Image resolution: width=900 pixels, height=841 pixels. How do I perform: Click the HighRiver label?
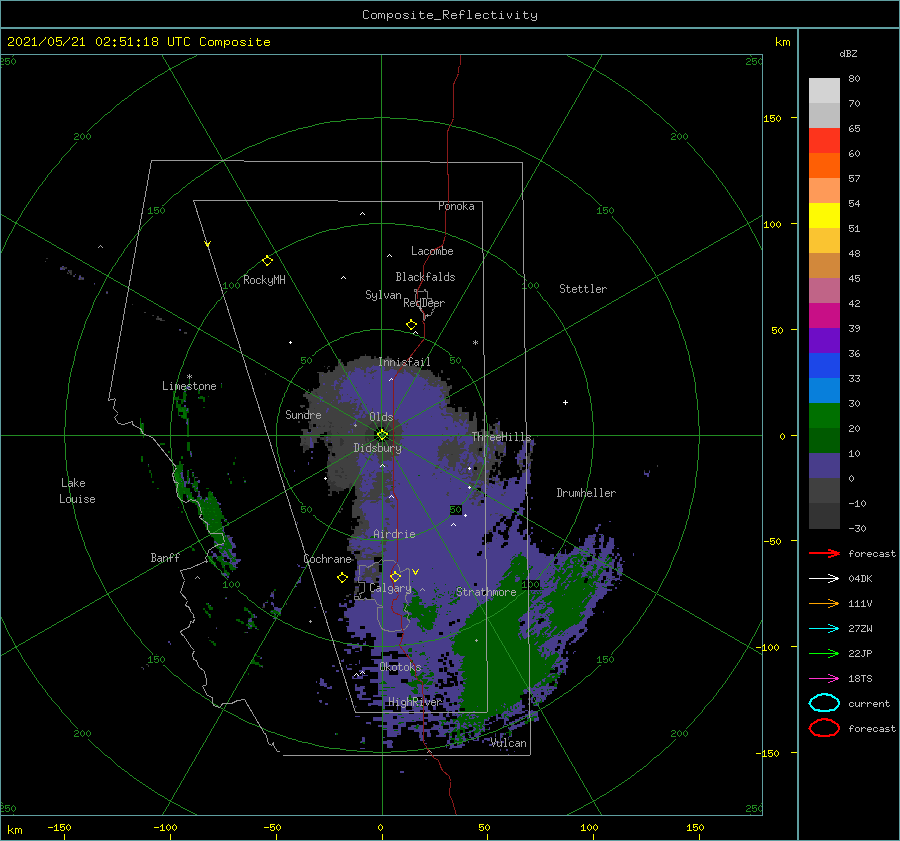point(415,702)
